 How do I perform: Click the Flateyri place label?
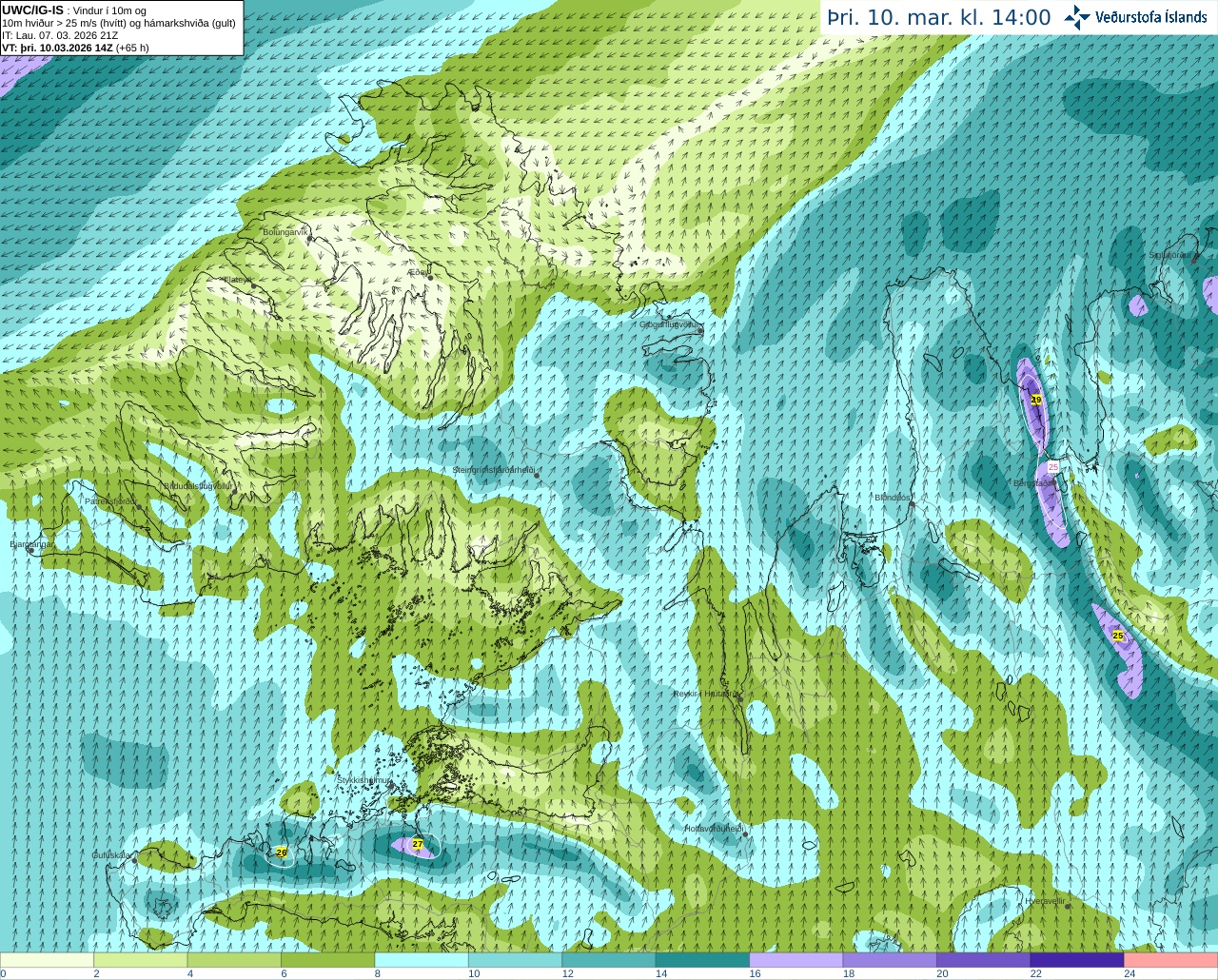tap(236, 280)
